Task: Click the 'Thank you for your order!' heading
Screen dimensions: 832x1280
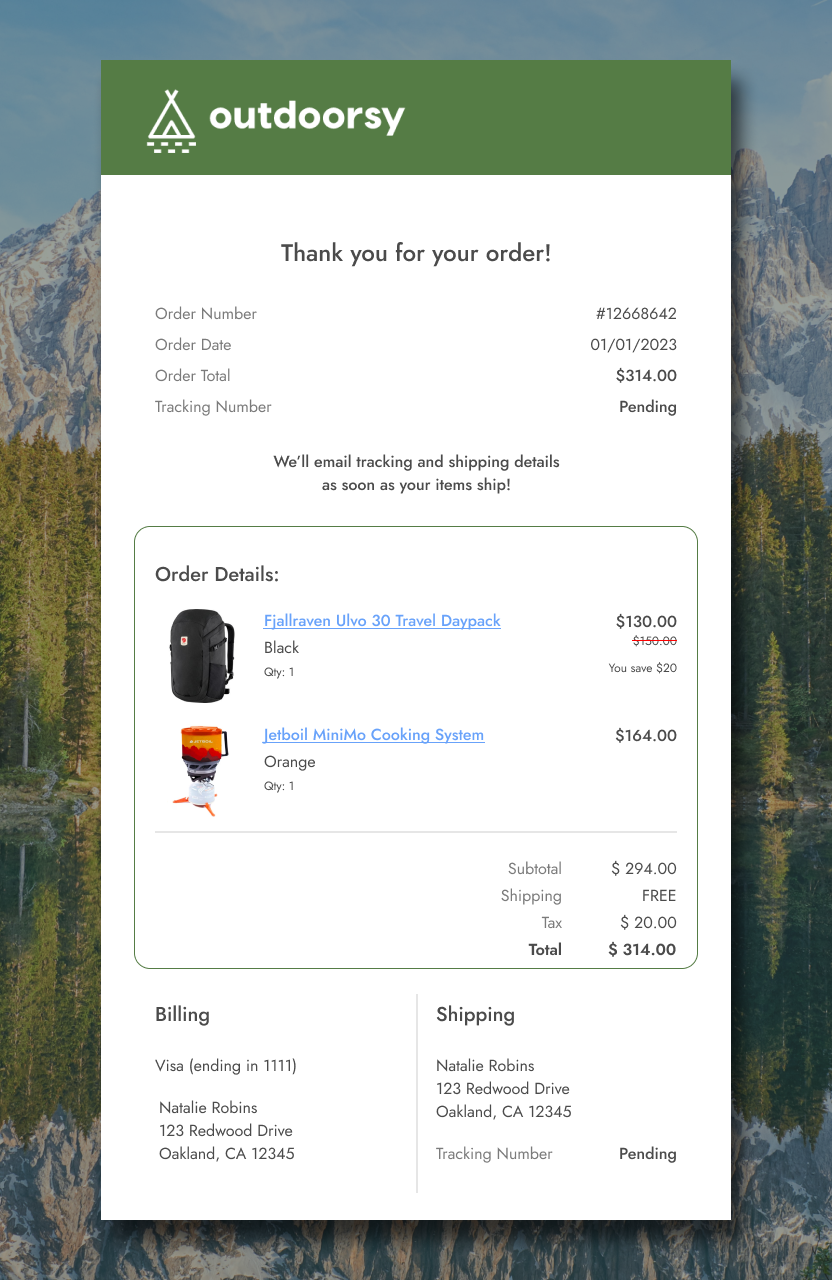Action: point(415,253)
